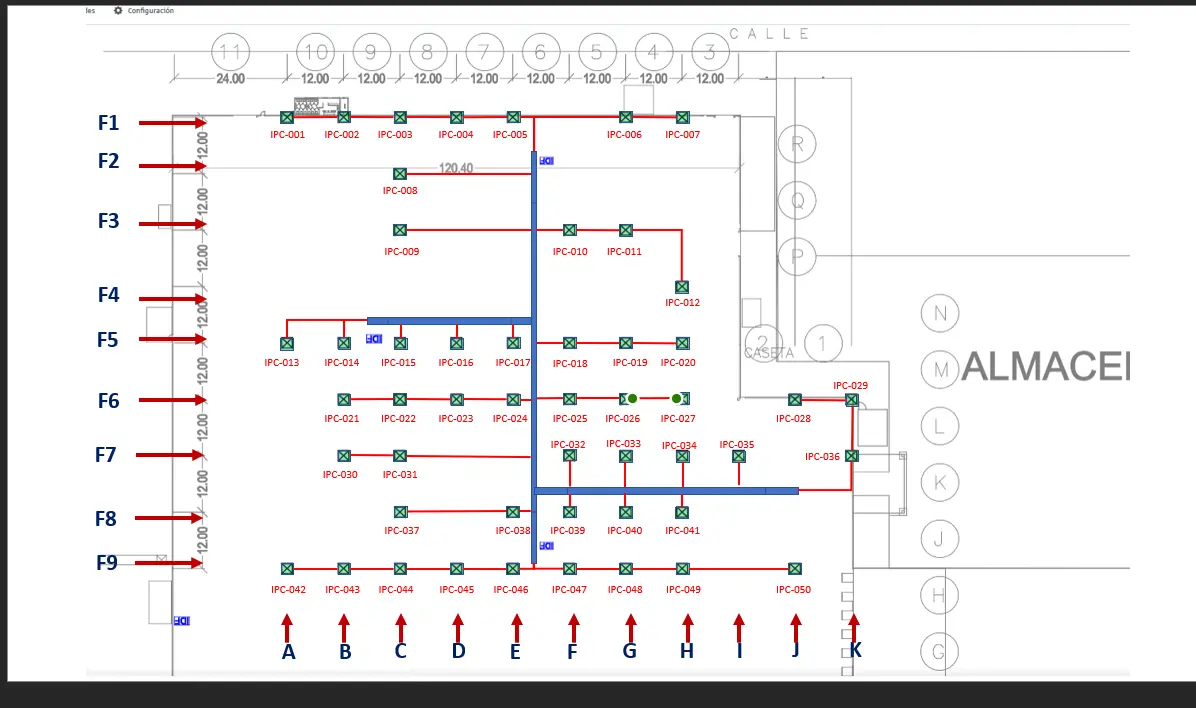Click the 'IPC-029' label text
This screenshot has height=708, width=1196.
click(850, 385)
